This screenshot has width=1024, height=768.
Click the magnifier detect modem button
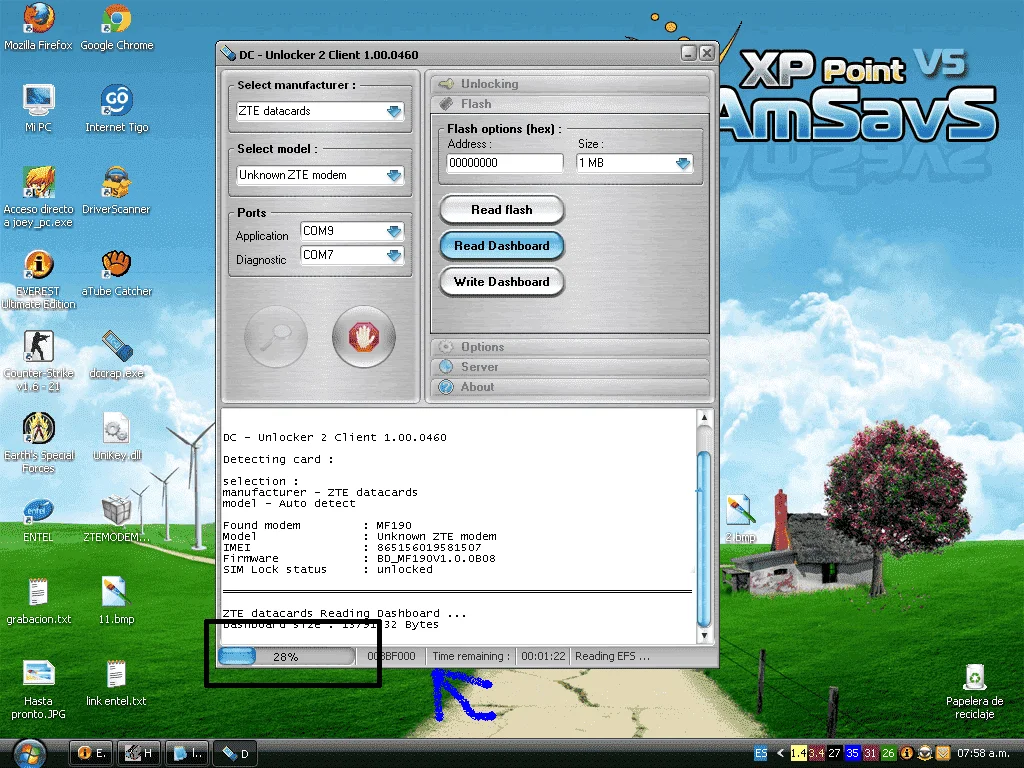(276, 337)
